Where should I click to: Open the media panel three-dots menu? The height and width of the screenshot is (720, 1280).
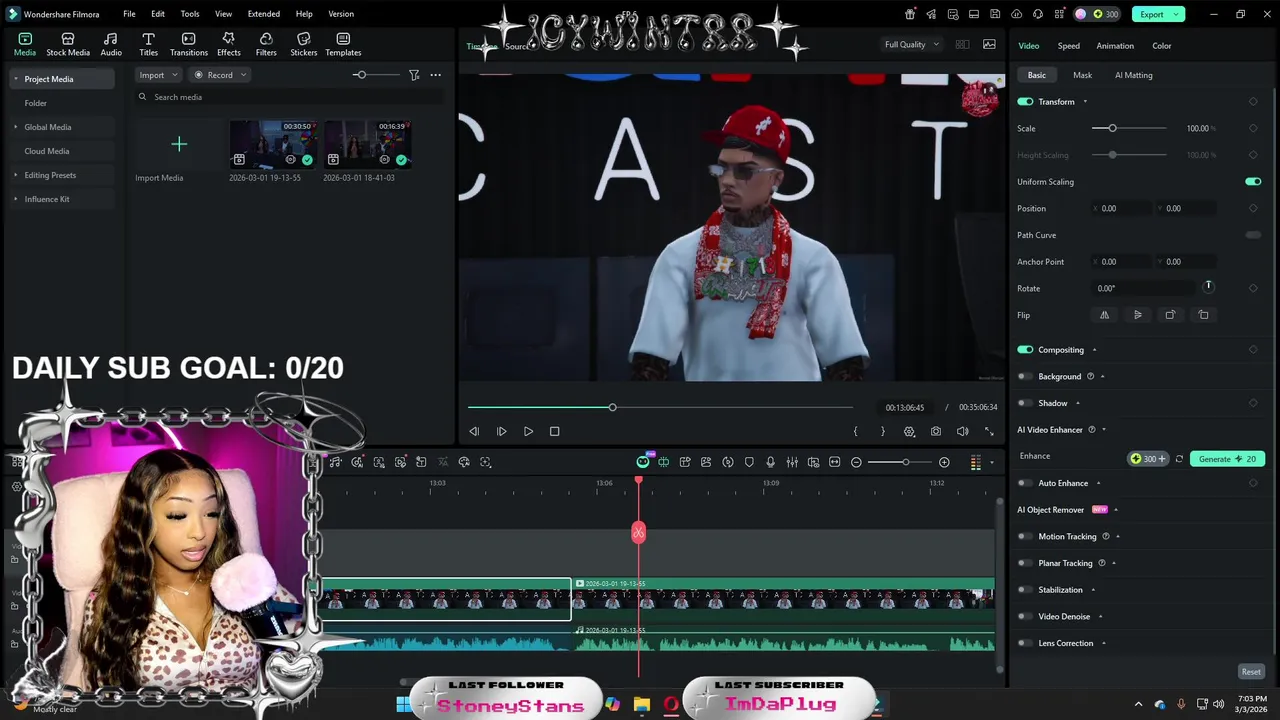(435, 75)
